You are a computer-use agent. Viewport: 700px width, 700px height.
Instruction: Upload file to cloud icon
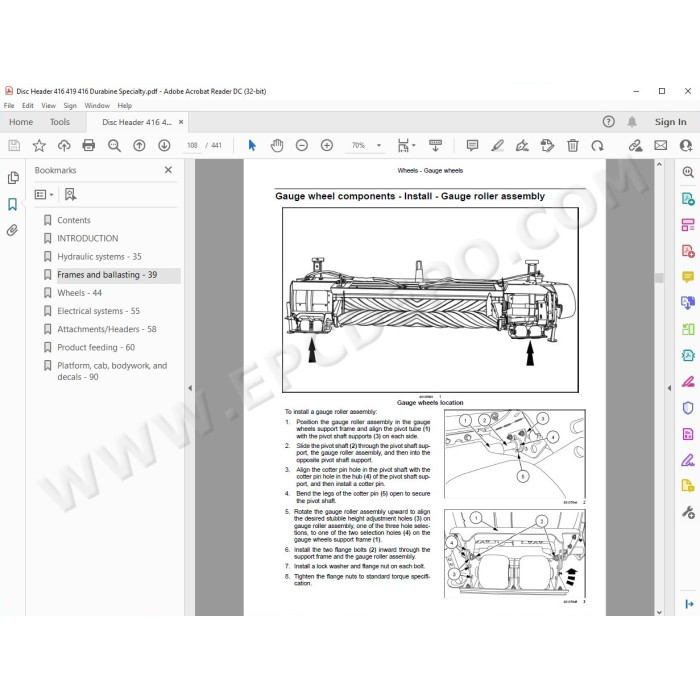click(x=64, y=145)
